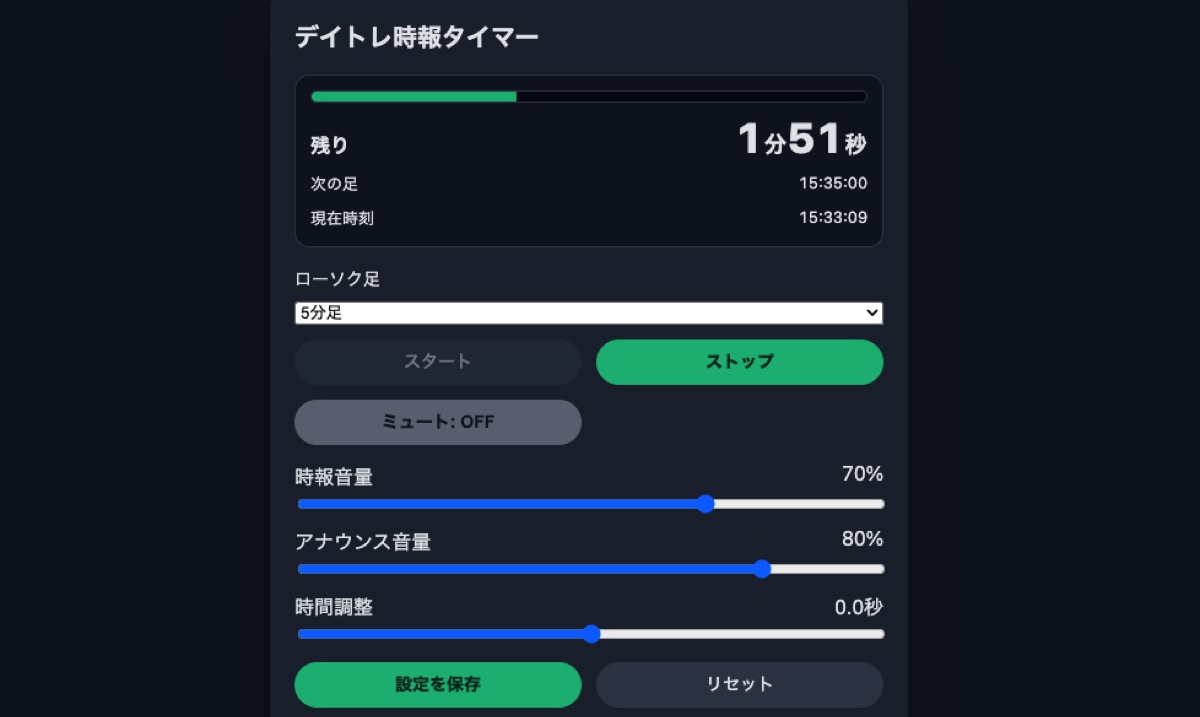This screenshot has height=717, width=1200.
Task: Reset settings using the リセット button
Action: [x=739, y=684]
